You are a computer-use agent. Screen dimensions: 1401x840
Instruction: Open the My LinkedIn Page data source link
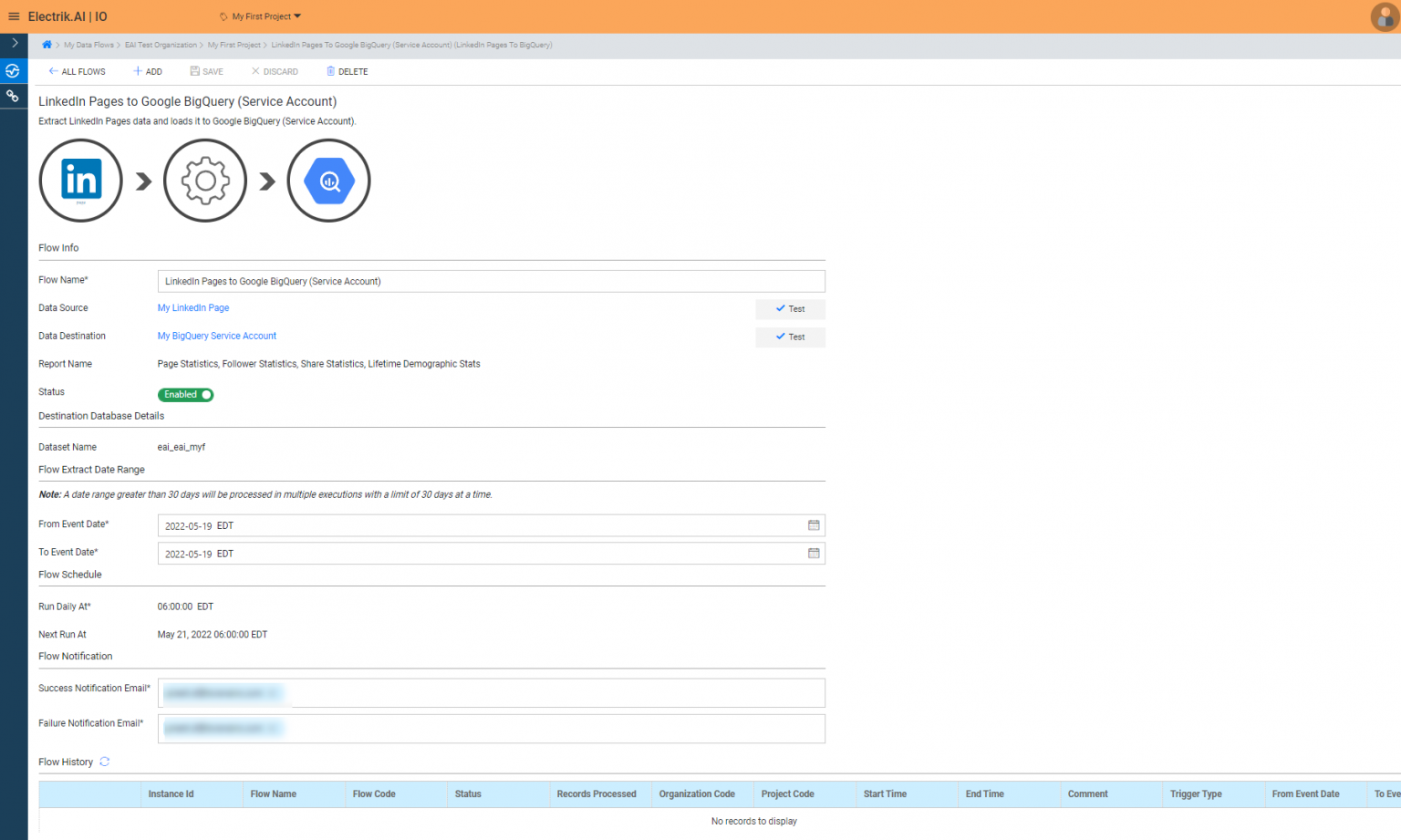[x=192, y=307]
